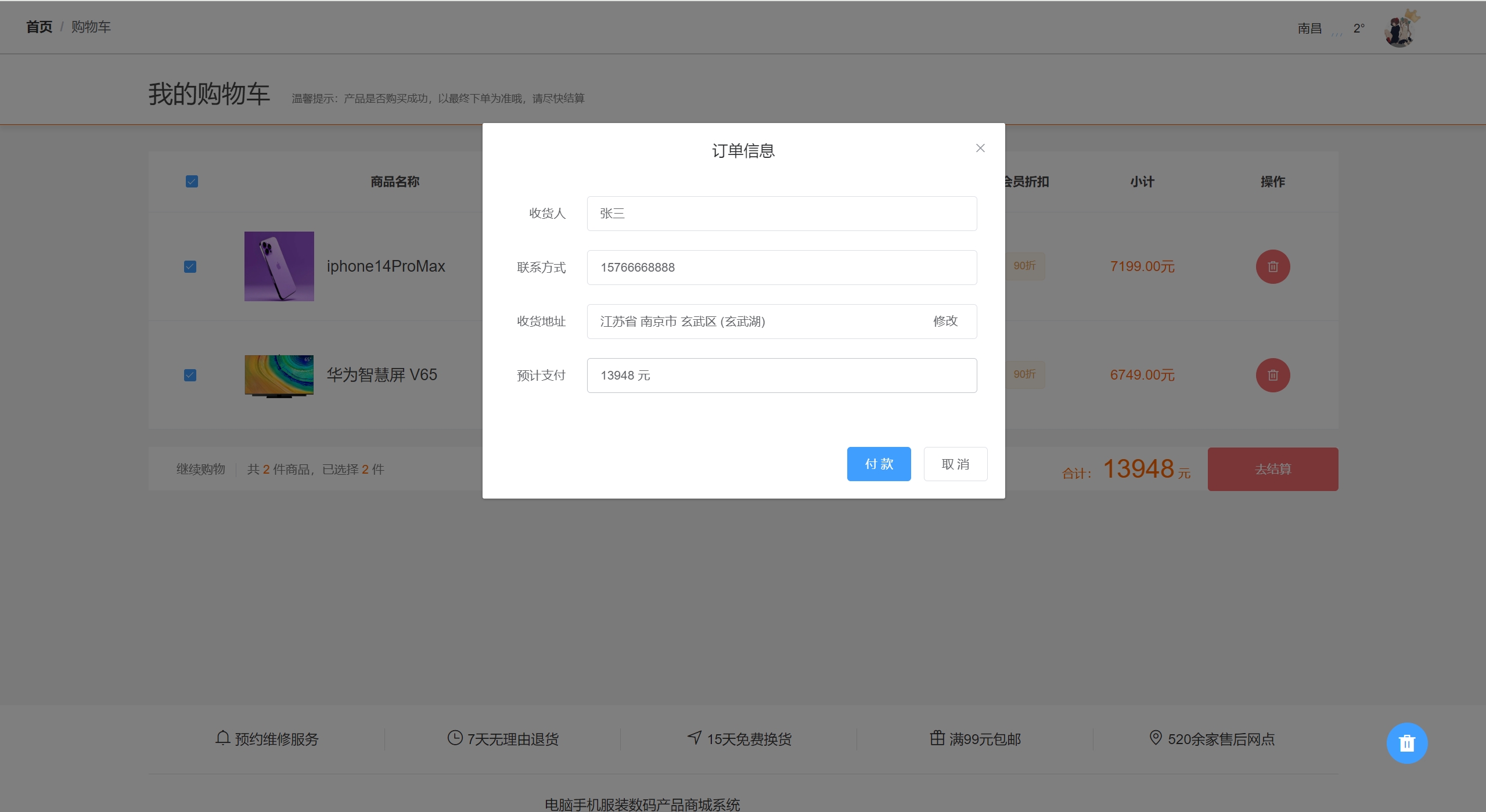Click the delete icon for iphone14ProMax
Screen dimensions: 1486x812
1272,266
